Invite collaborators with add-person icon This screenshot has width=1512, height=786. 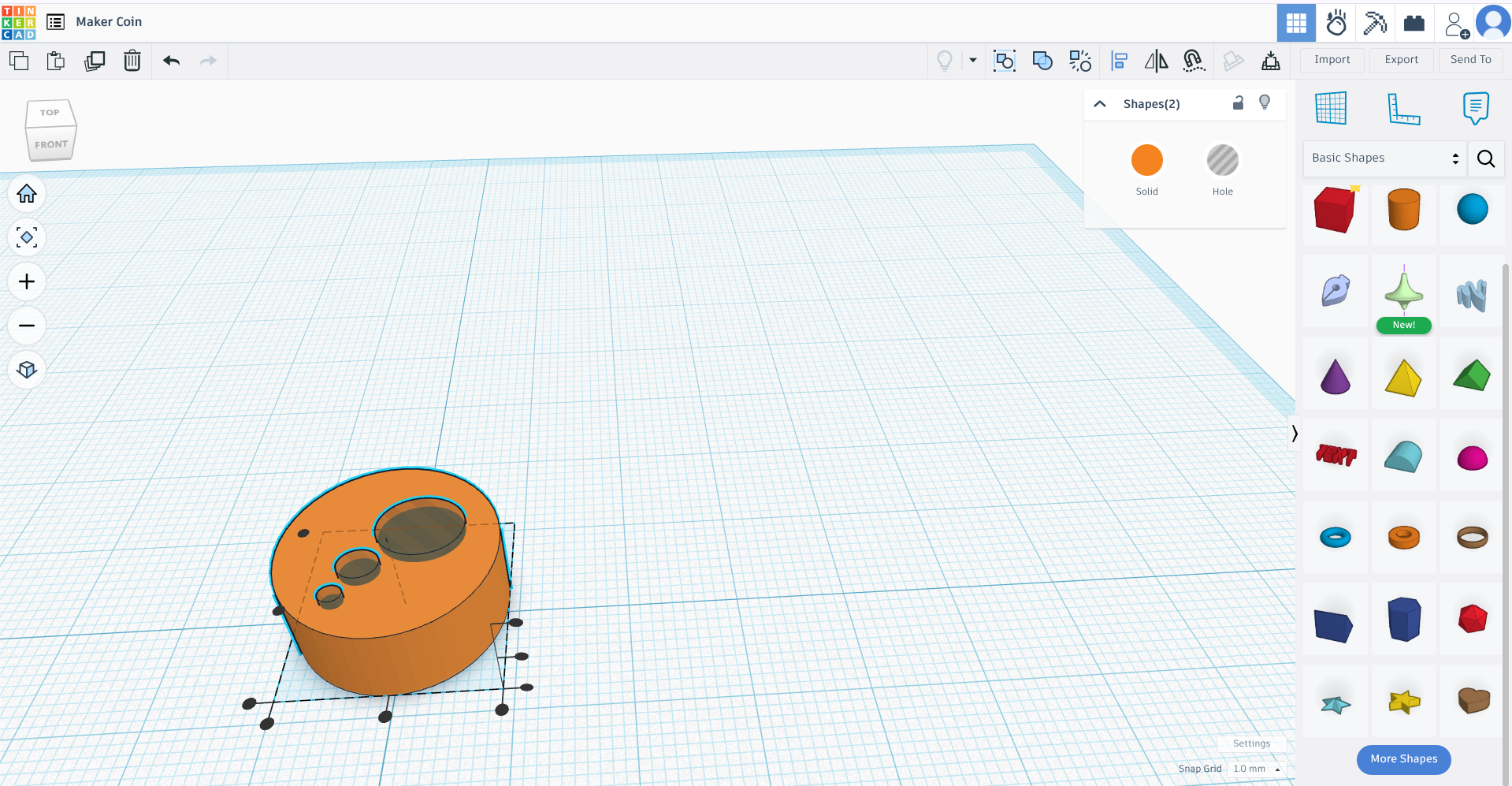point(1456,24)
